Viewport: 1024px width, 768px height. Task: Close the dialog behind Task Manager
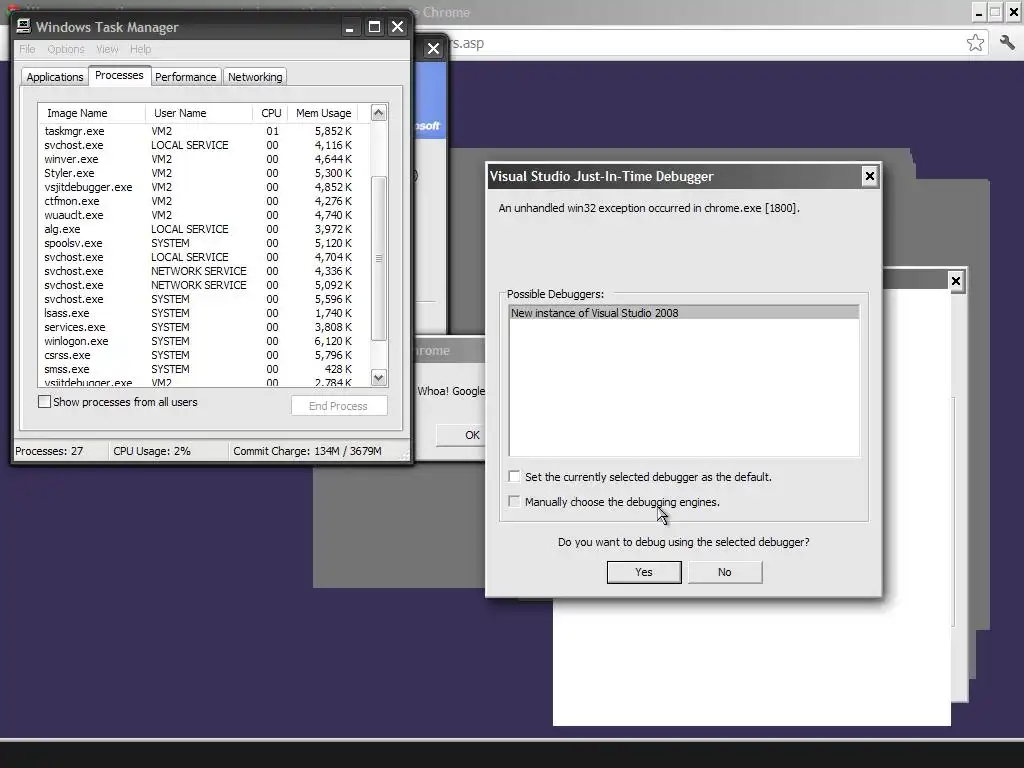pos(433,49)
